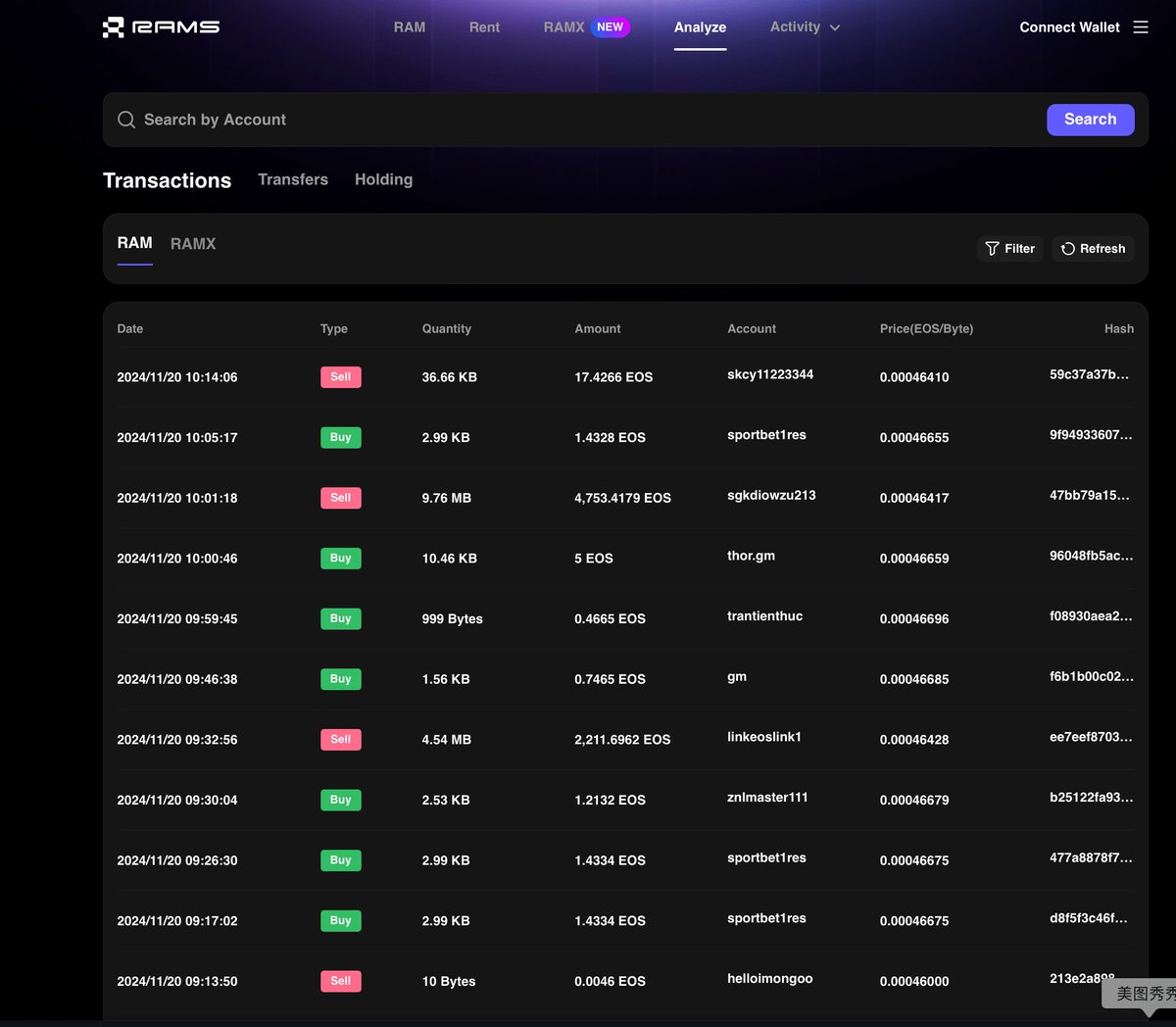Open account sgkdiowzu213

click(771, 495)
